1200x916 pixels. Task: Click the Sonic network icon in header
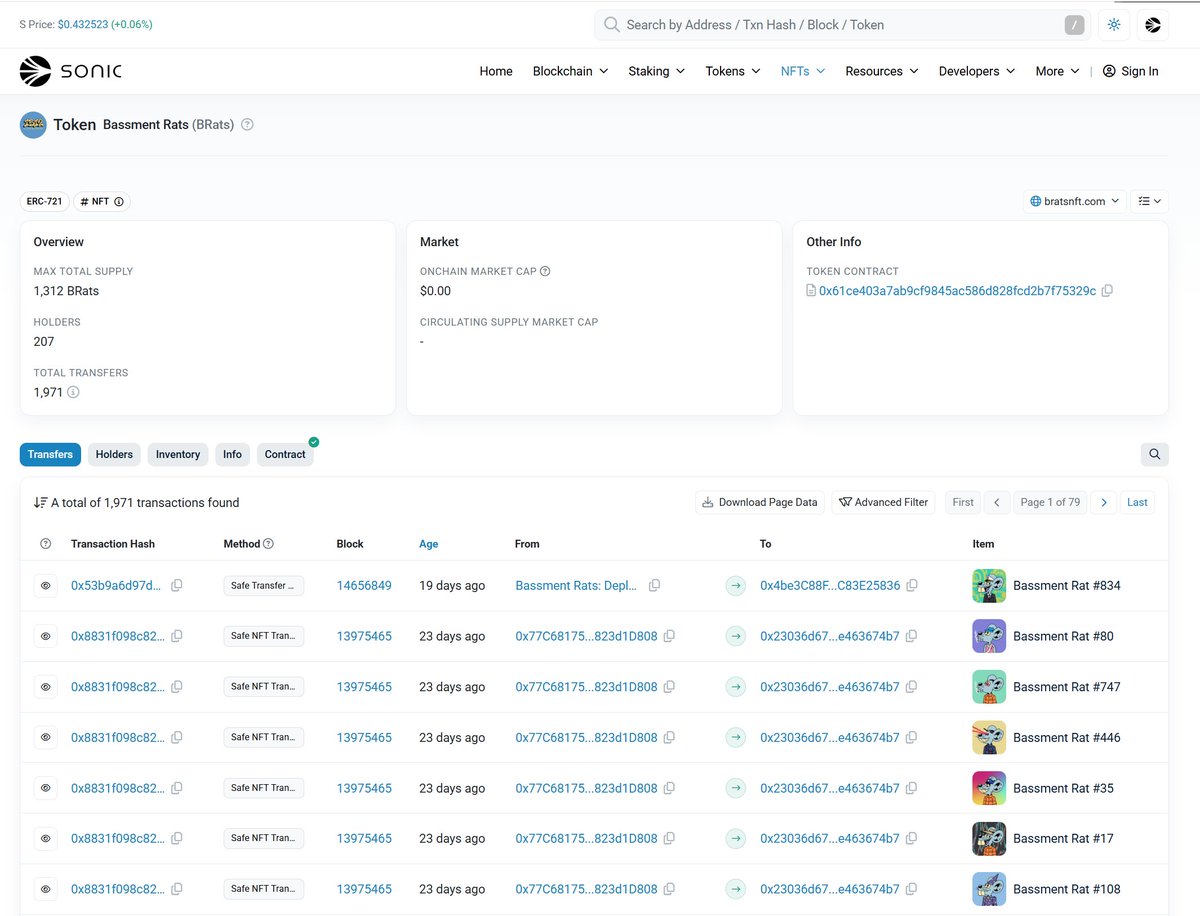coord(1152,25)
